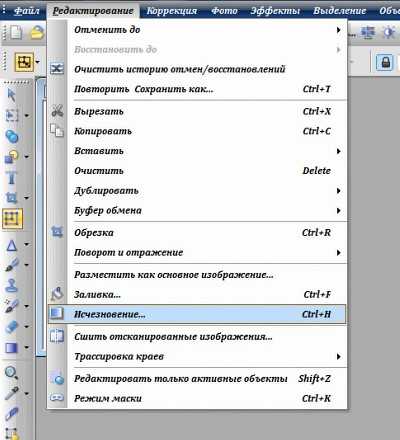This screenshot has height=440, width=400.
Task: Click the Open folder toolbar icon
Action: (37, 33)
